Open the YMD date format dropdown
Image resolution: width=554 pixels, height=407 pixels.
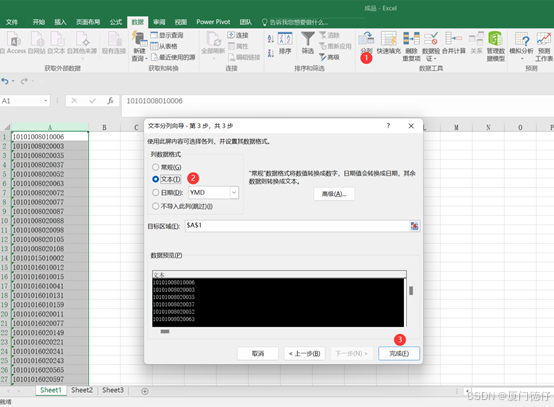(234, 193)
